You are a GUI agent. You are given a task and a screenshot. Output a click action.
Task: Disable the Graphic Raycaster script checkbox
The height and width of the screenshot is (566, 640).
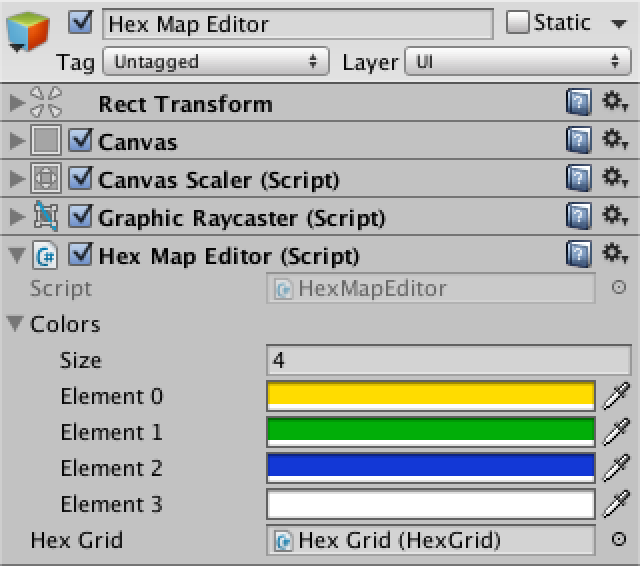80,216
